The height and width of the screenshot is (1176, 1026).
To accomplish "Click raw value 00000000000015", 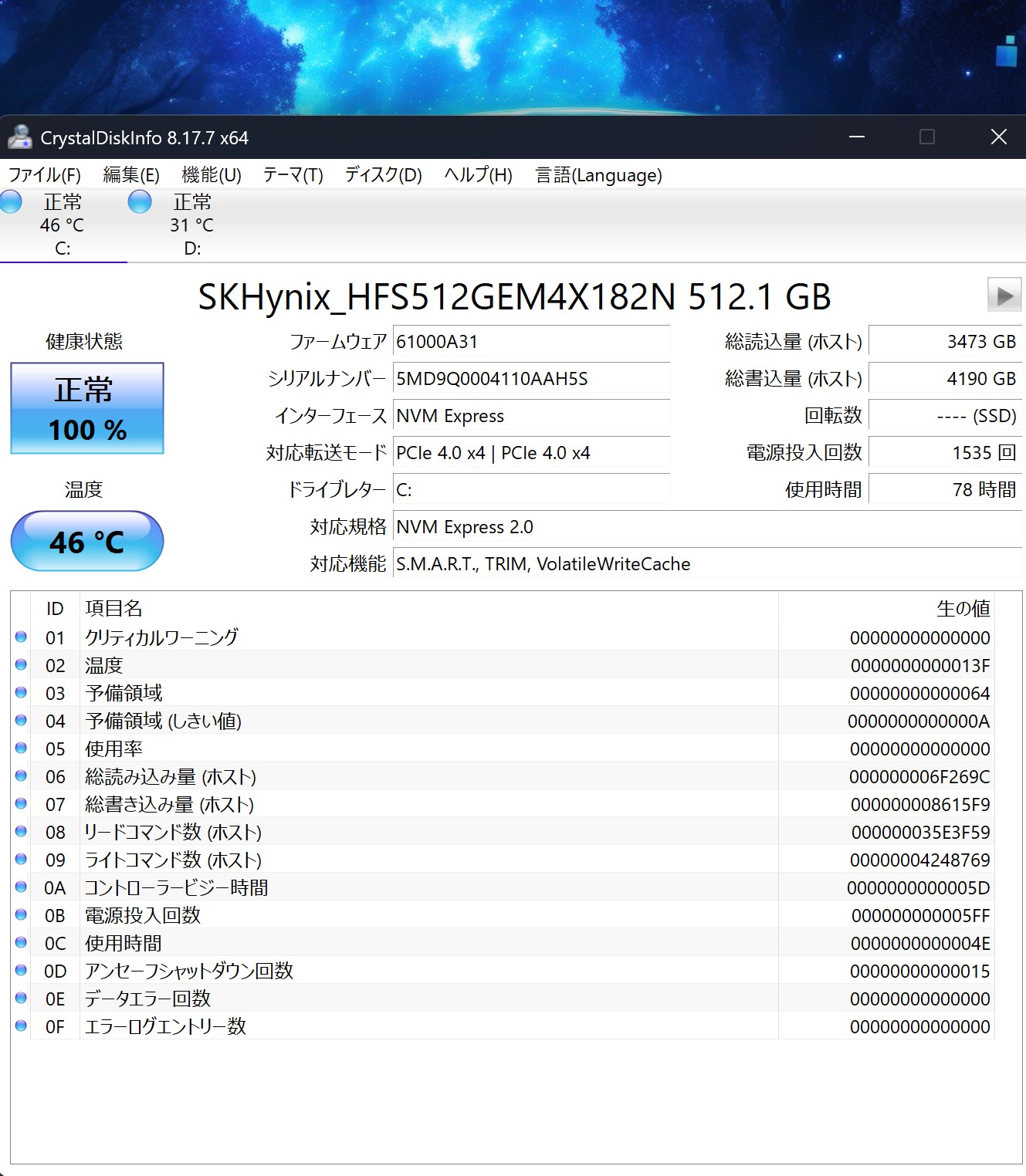I will click(920, 971).
